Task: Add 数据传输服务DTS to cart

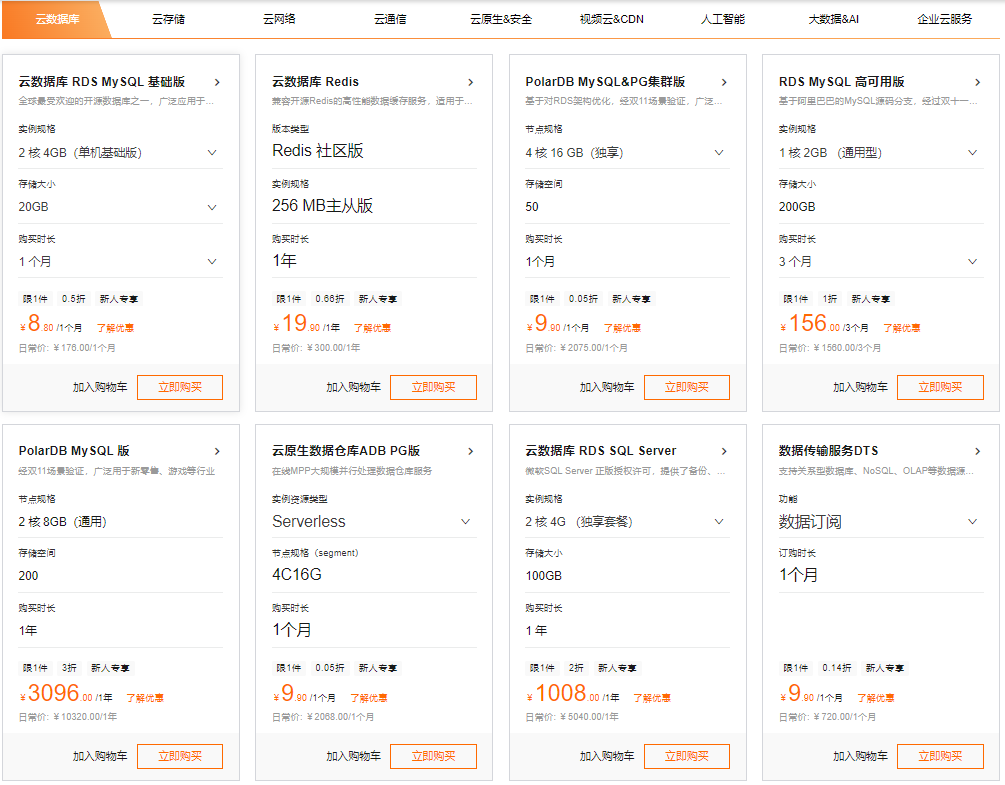Action: point(860,756)
